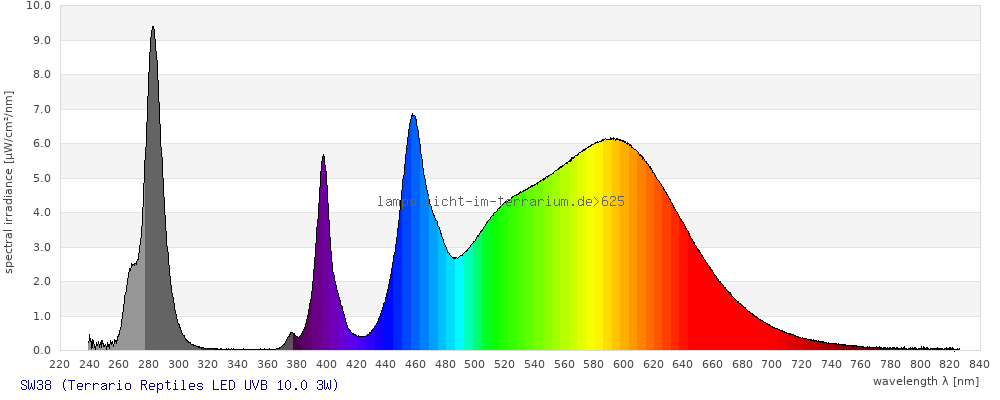Image resolution: width=1000 pixels, height=400 pixels.
Task: Click the lamps.licht-im-terrarium.de watermark text
Action: (500, 201)
